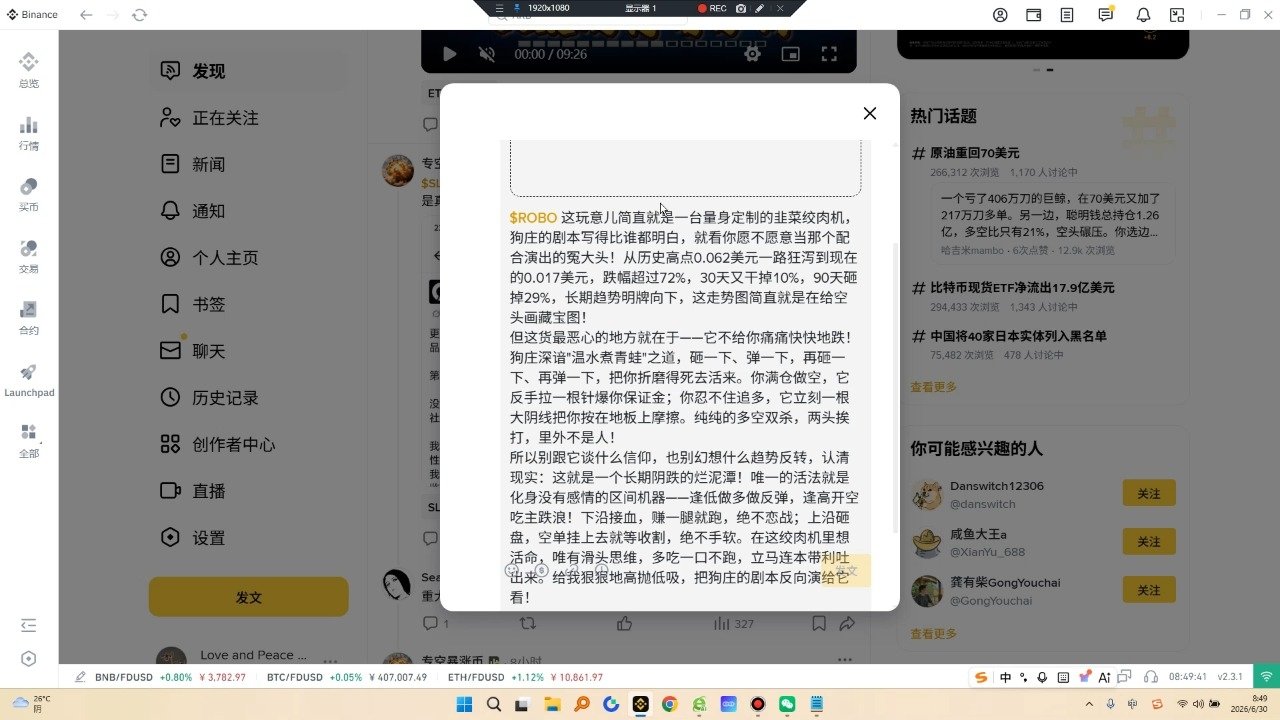
Task: Open the hexagon settings icon at bottom left
Action: point(29,659)
